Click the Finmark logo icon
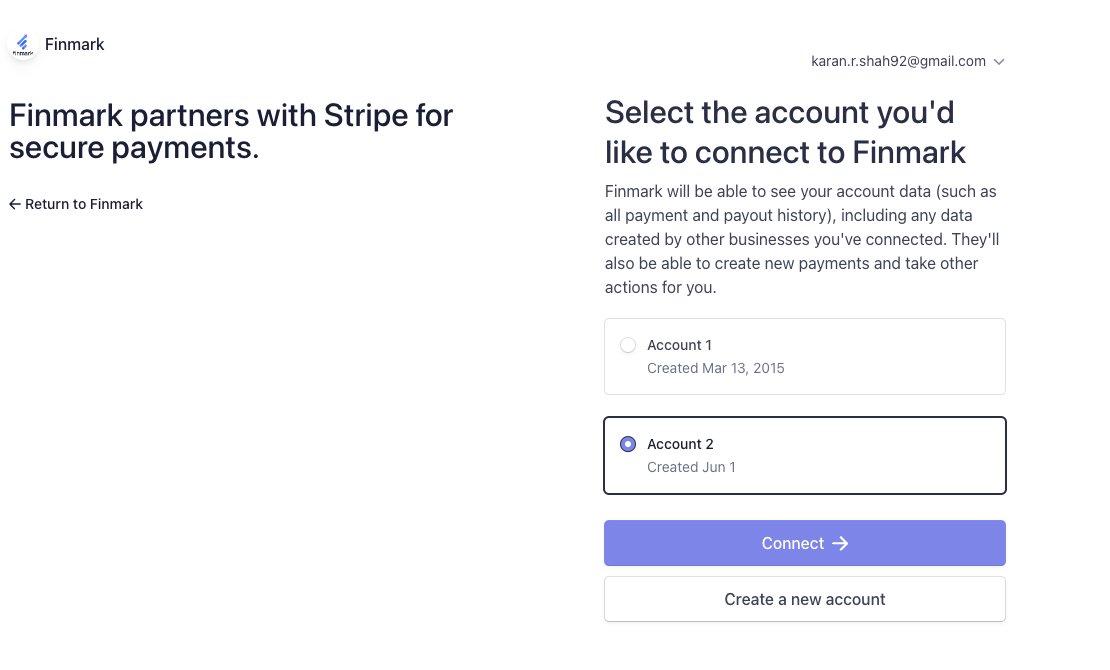Viewport: 1110px width, 670px height. point(22,45)
